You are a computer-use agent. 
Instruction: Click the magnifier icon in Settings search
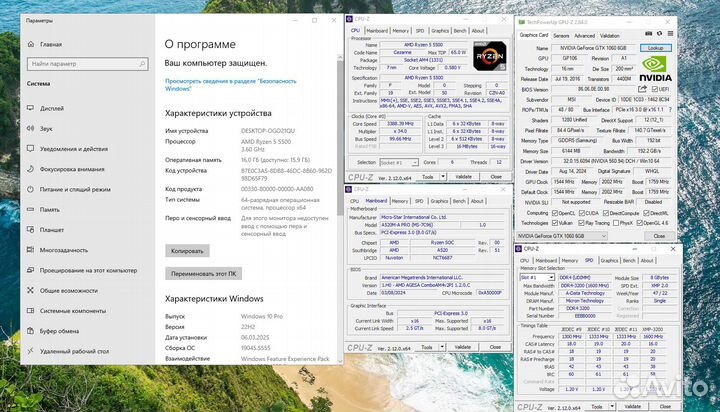[x=142, y=64]
